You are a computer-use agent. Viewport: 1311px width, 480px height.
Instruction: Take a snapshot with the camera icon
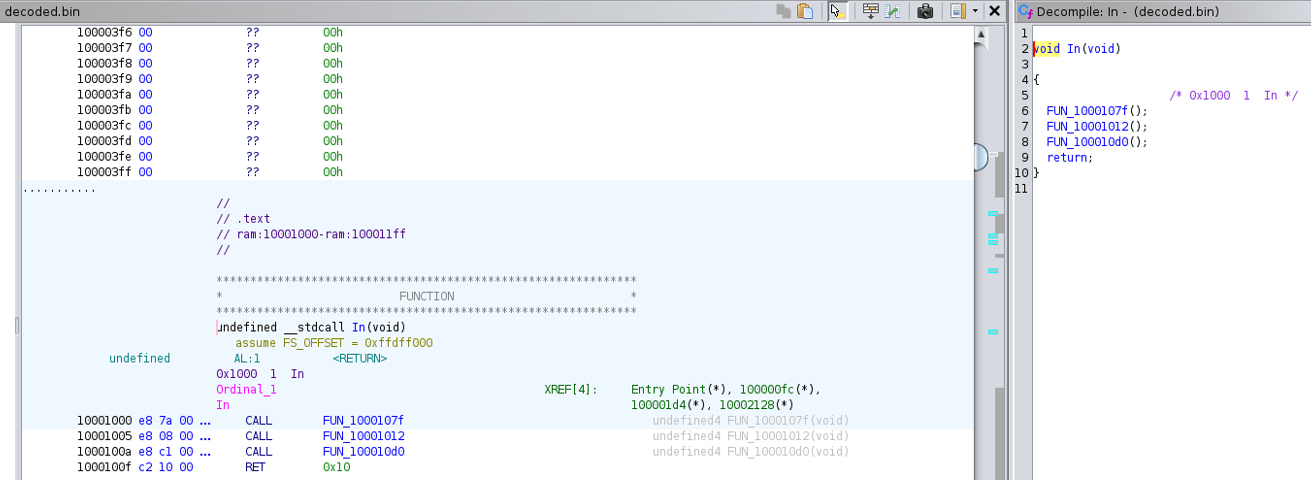925,11
